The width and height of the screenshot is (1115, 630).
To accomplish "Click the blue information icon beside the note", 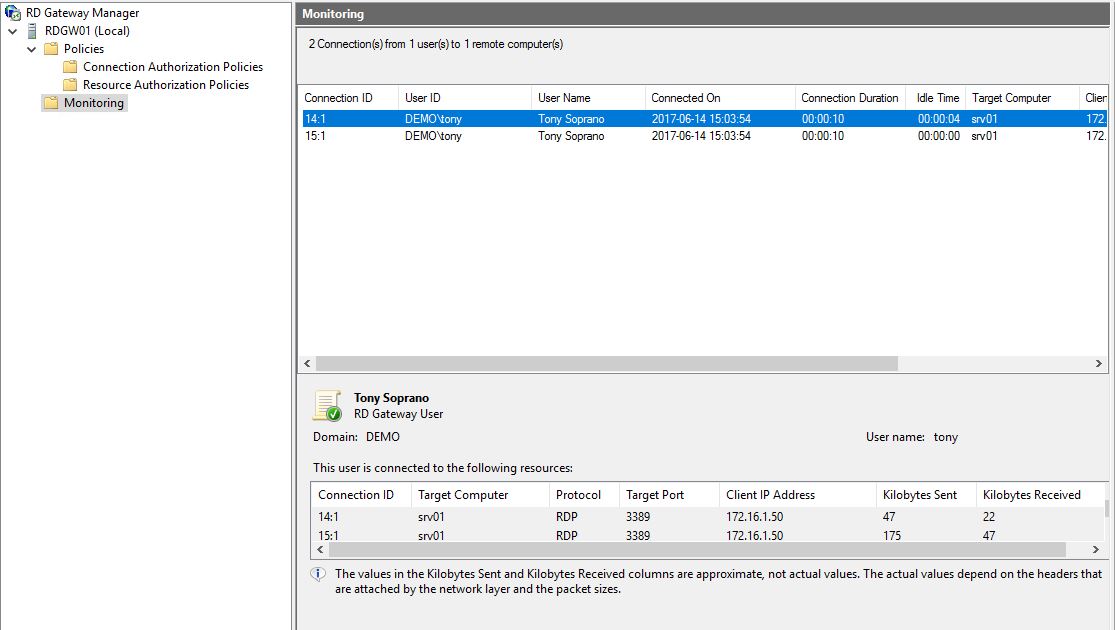I will click(x=319, y=575).
